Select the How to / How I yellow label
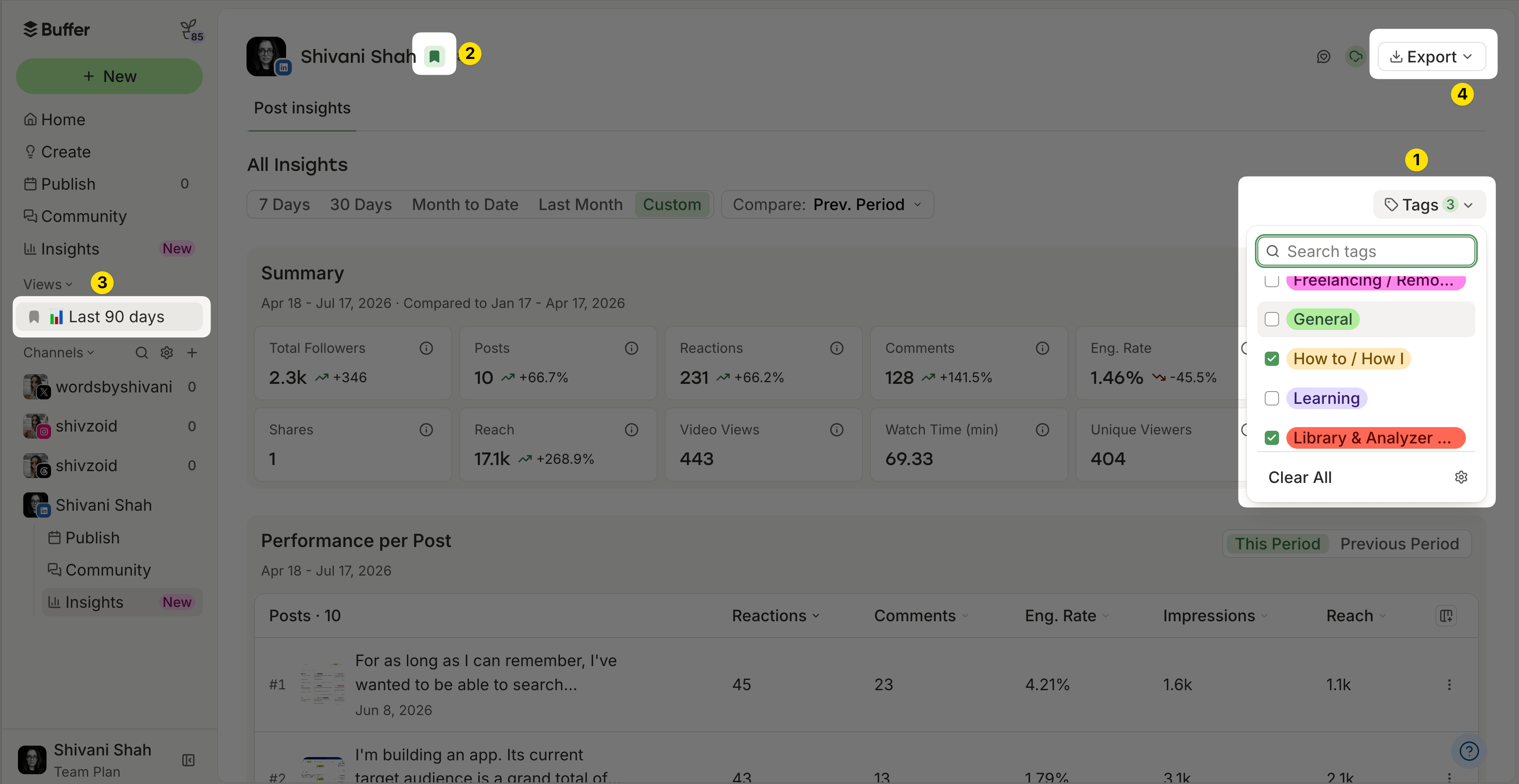 (1348, 359)
